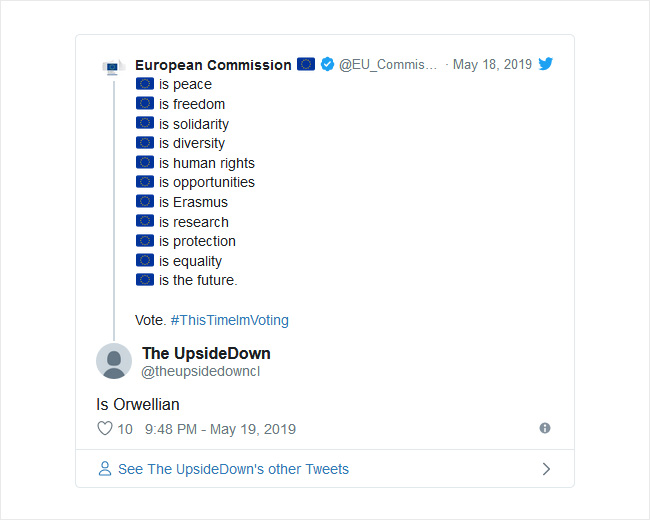Click the European Commission account name
This screenshot has height=520, width=650.
point(213,65)
